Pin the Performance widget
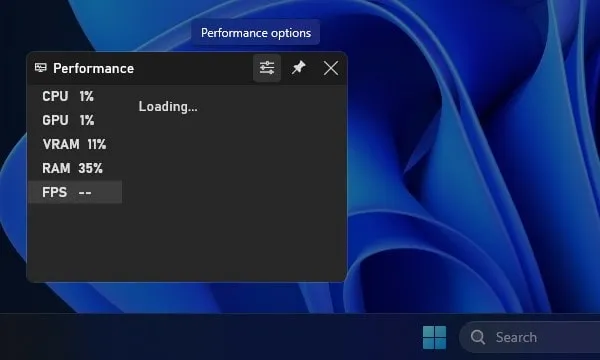 click(x=298, y=68)
